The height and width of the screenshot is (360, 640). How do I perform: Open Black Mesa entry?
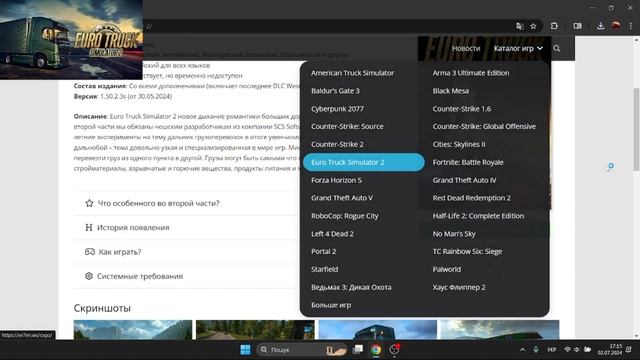point(451,91)
